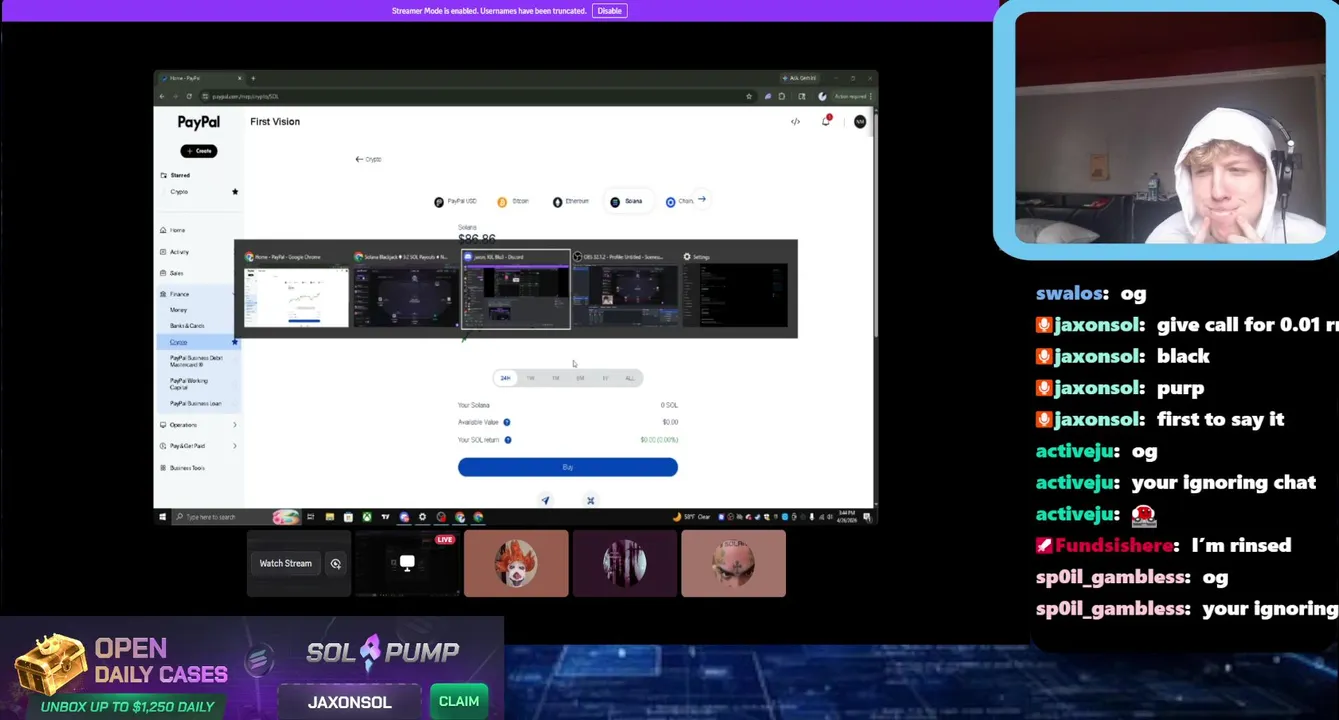Open Task View on the taskbar

pyautogui.click(x=311, y=517)
